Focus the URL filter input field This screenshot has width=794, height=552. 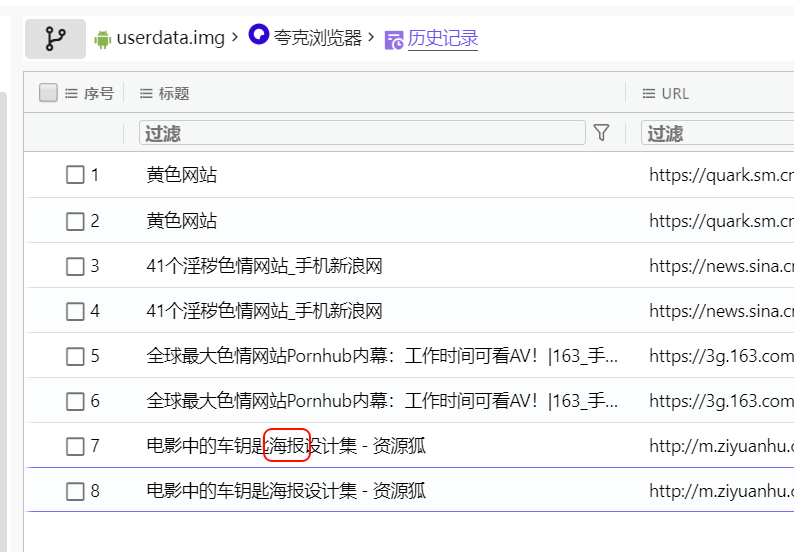pyautogui.click(x=718, y=133)
